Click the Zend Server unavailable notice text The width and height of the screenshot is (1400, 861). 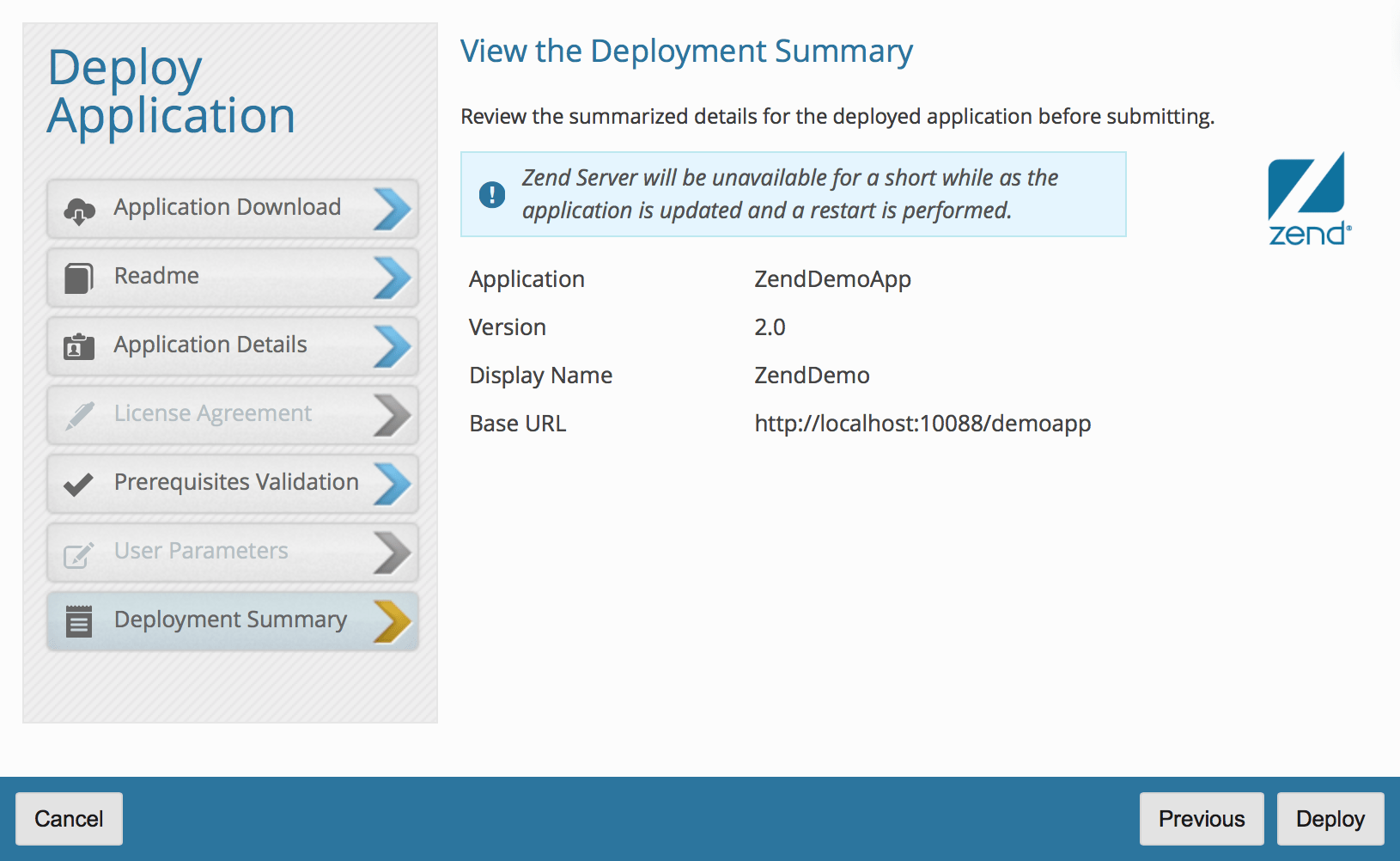coord(790,194)
